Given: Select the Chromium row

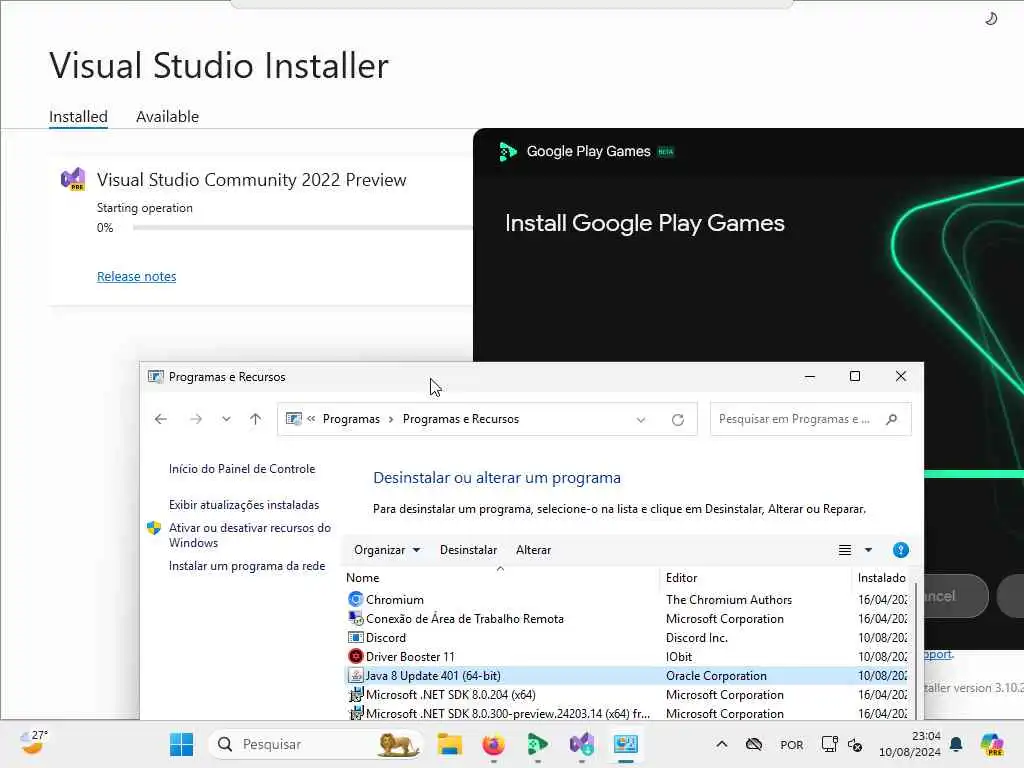Looking at the screenshot, I should click(x=627, y=600).
